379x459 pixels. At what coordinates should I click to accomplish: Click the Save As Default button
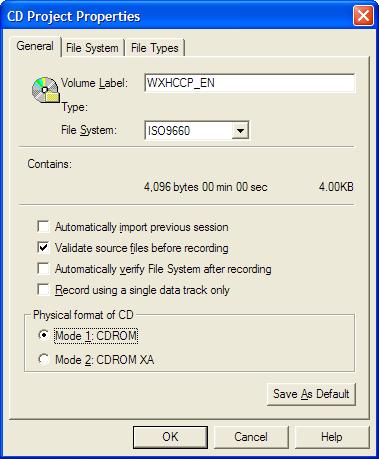pos(311,394)
